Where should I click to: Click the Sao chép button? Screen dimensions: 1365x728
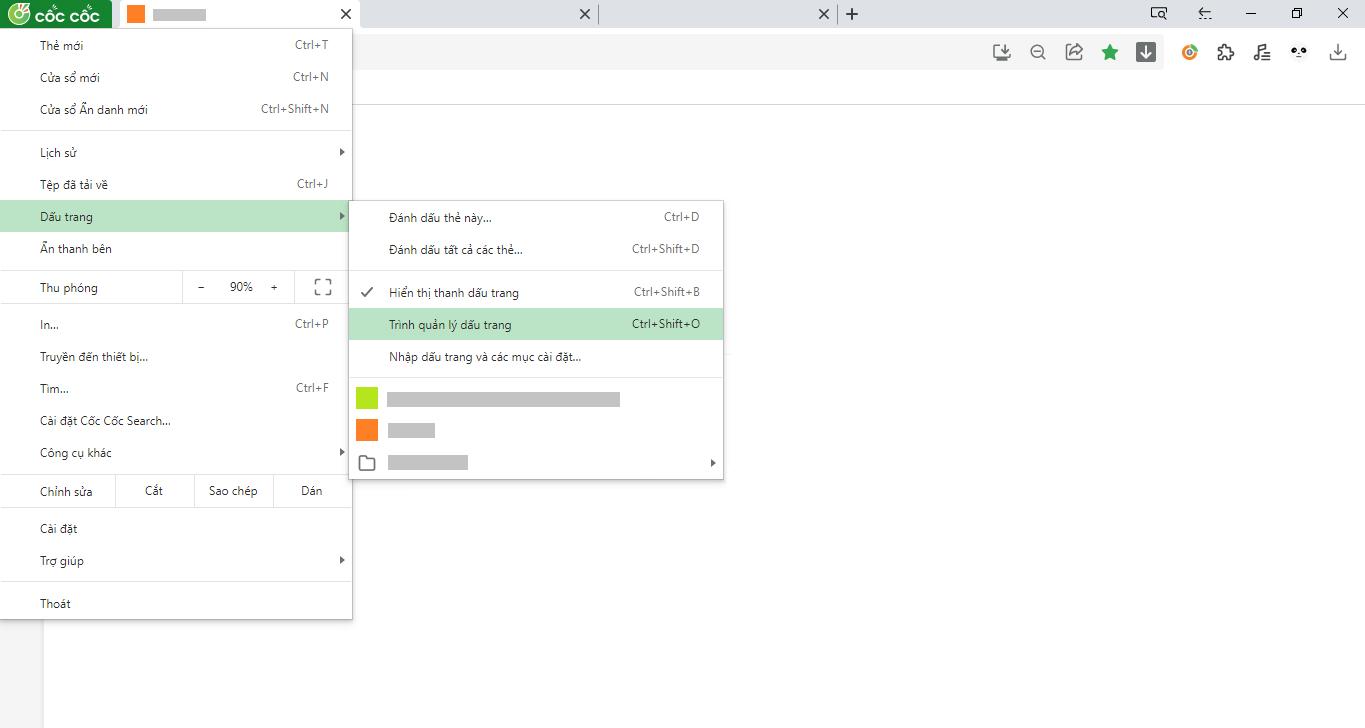tap(233, 491)
